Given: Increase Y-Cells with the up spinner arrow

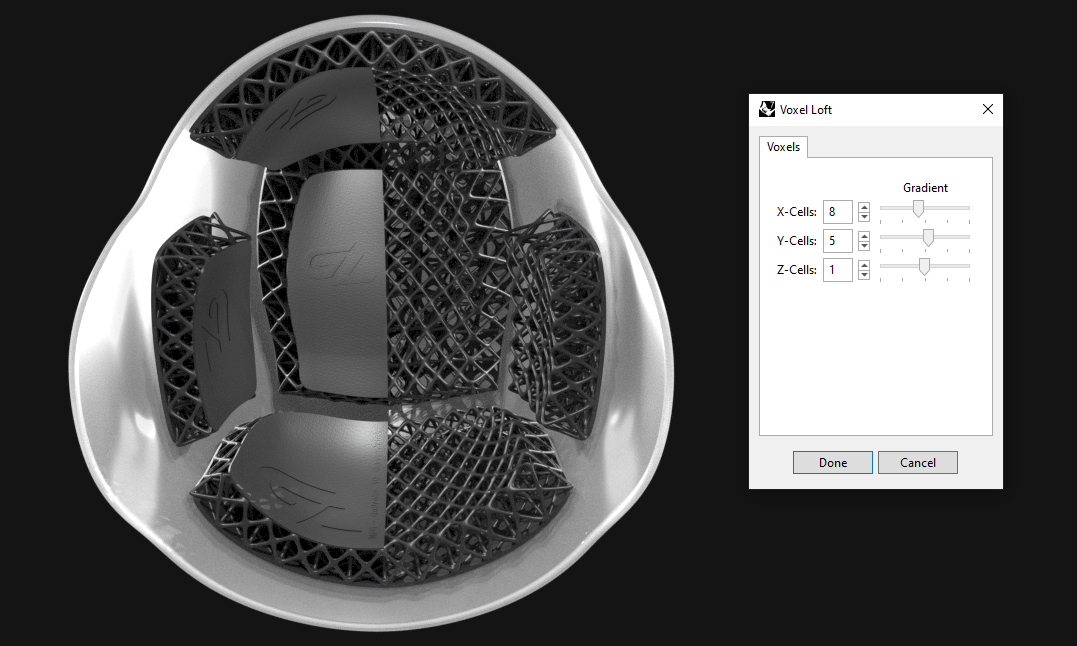Looking at the screenshot, I should [x=863, y=236].
